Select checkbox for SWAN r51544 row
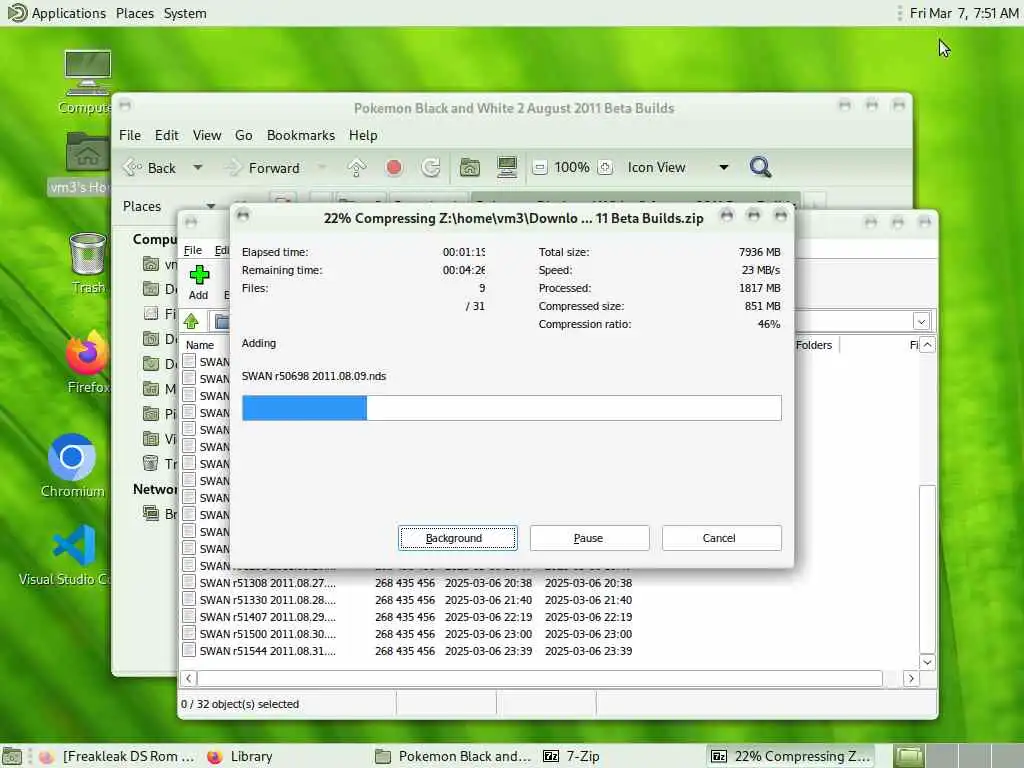 (x=189, y=650)
